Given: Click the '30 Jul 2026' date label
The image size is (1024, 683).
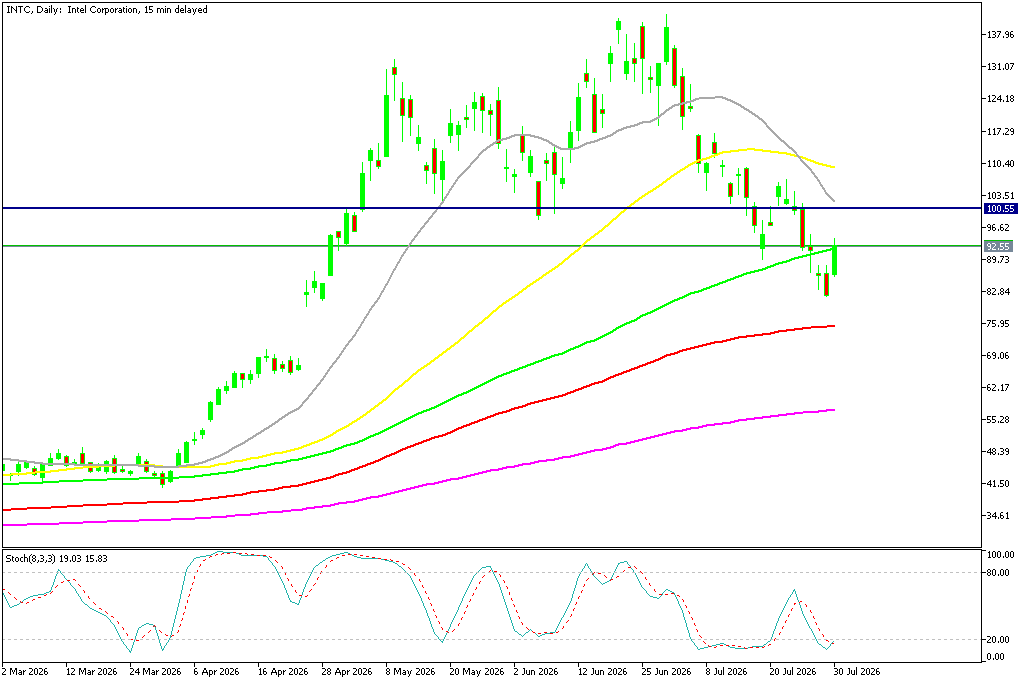Looking at the screenshot, I should 856,672.
